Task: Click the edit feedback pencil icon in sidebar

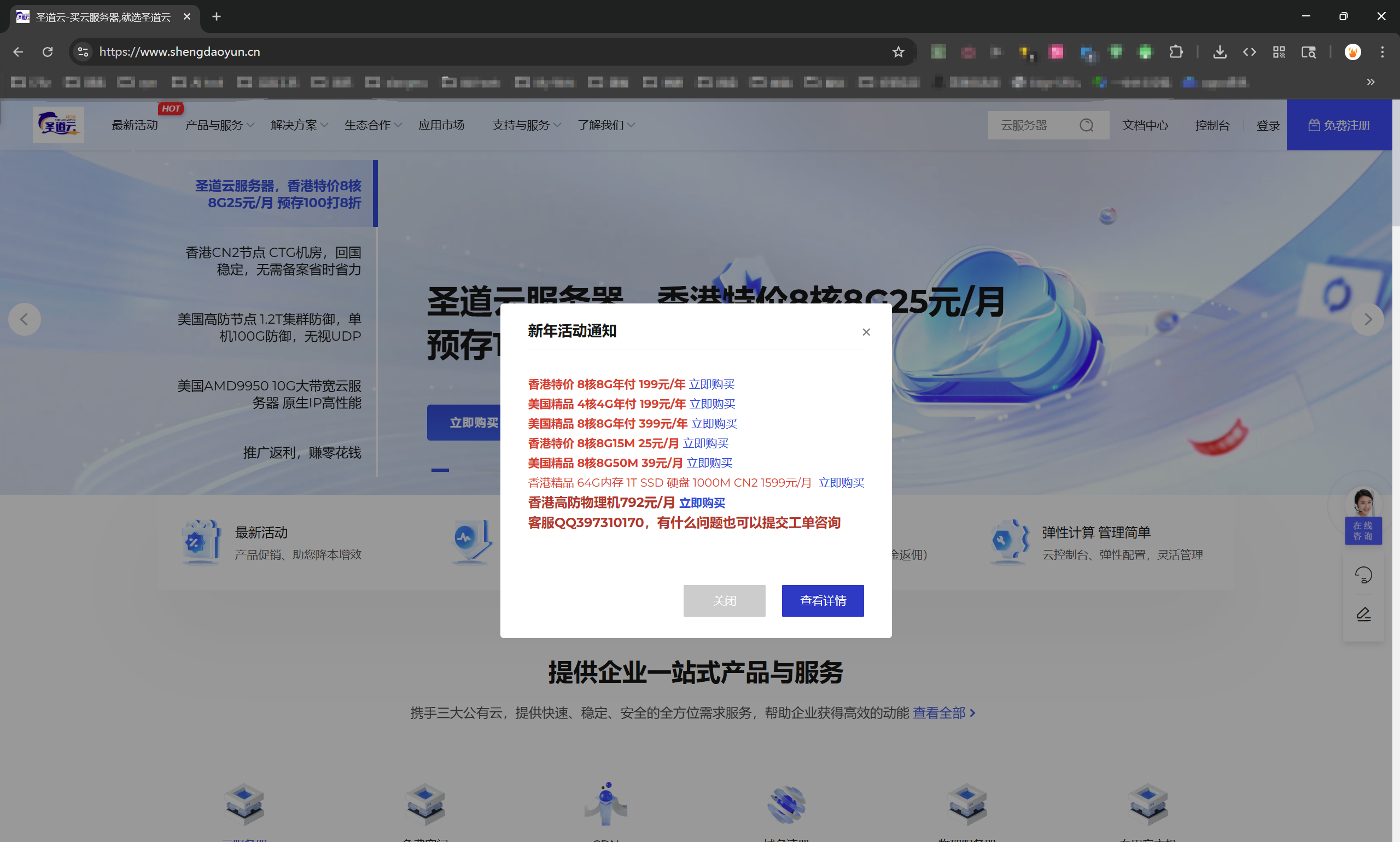Action: click(1363, 615)
